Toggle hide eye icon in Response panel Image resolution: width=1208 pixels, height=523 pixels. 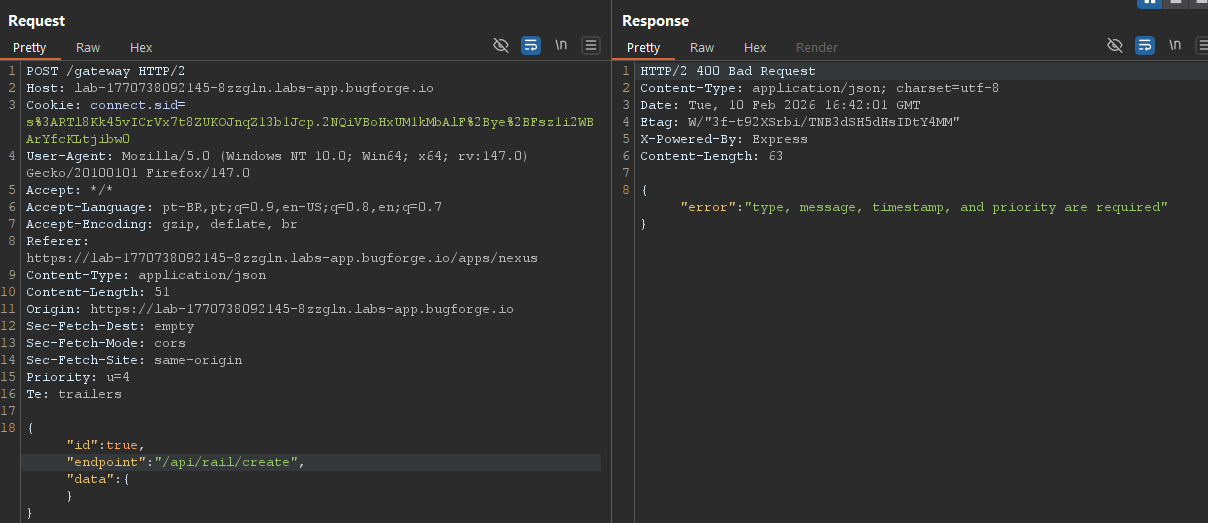[1115, 45]
